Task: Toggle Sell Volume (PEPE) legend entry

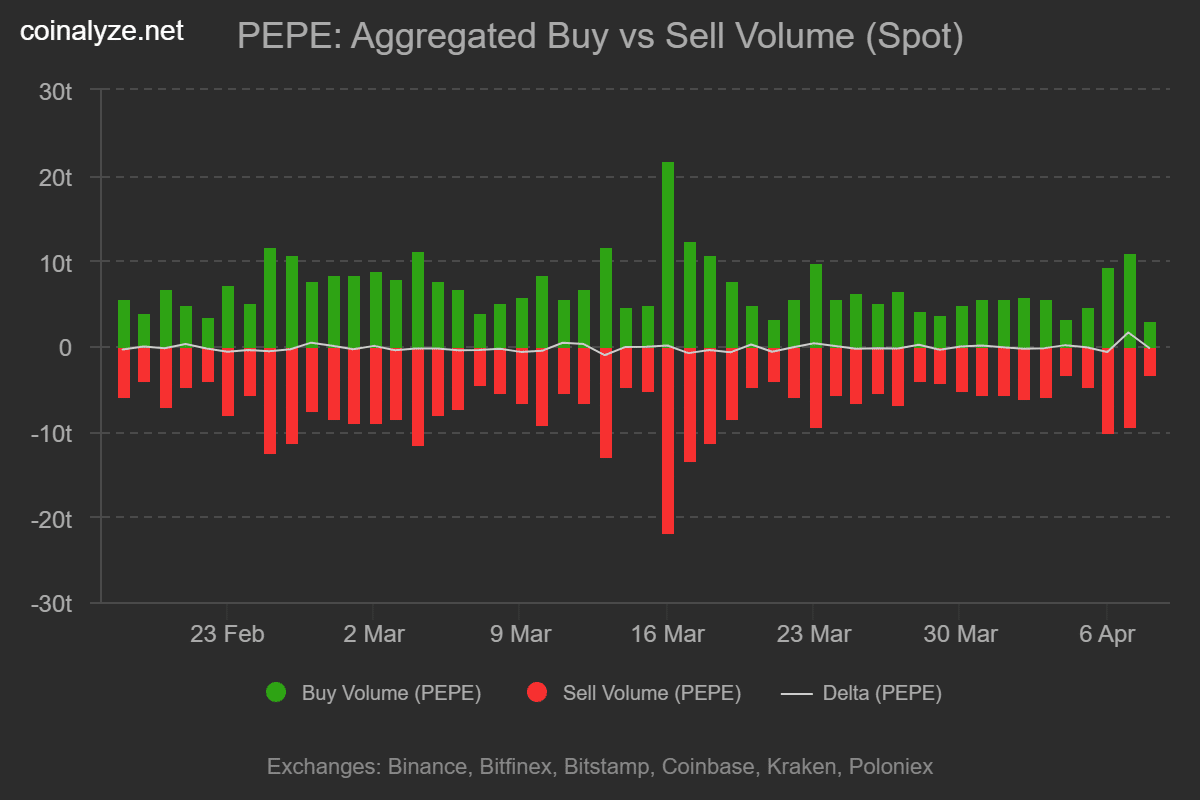Action: [651, 693]
